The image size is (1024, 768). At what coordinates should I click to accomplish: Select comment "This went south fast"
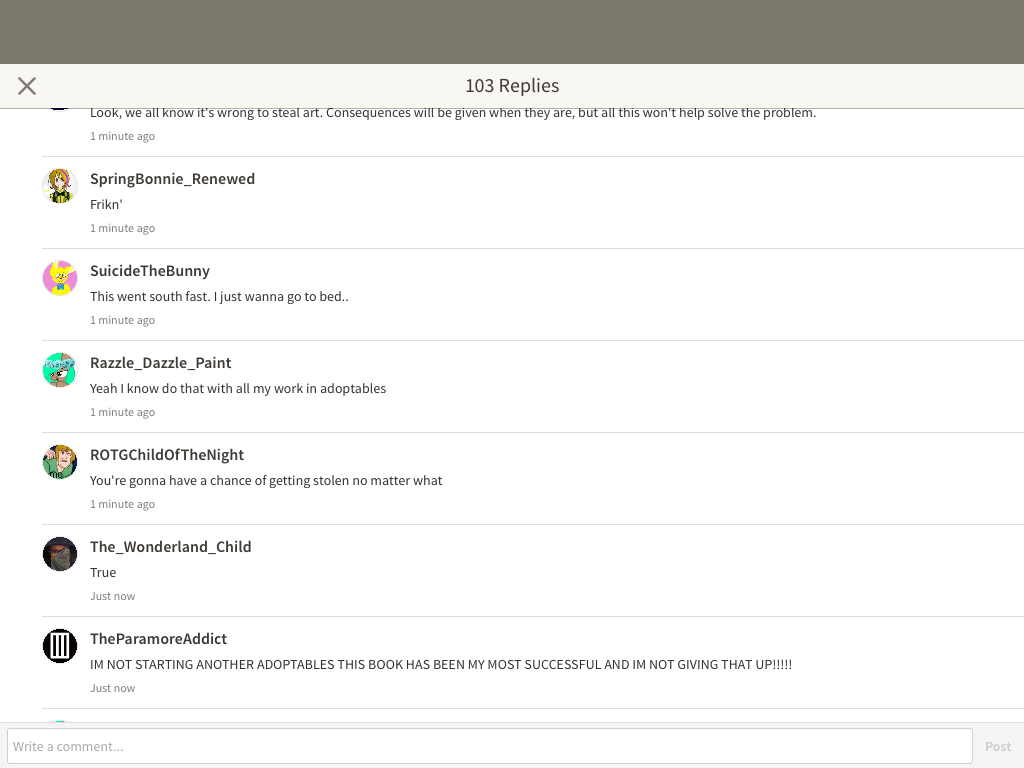click(x=219, y=296)
